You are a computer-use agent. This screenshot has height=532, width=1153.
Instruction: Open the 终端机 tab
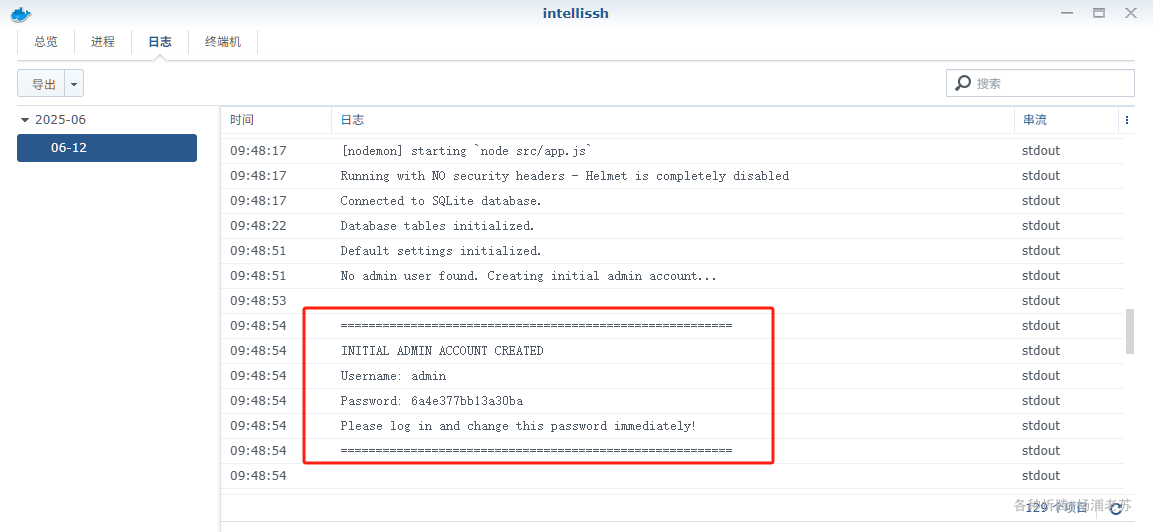[x=223, y=42]
